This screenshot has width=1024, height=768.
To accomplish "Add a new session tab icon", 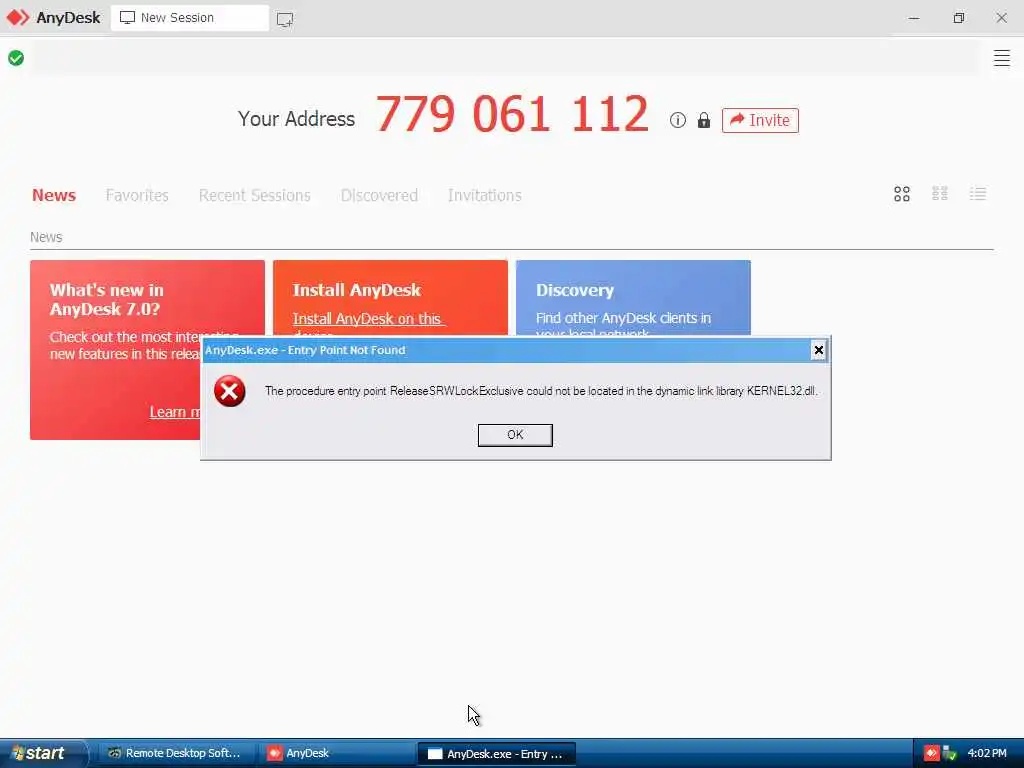I will coord(285,19).
